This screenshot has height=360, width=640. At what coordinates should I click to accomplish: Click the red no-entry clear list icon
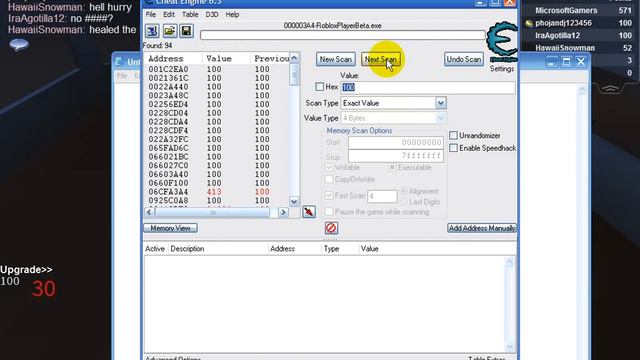(x=331, y=228)
